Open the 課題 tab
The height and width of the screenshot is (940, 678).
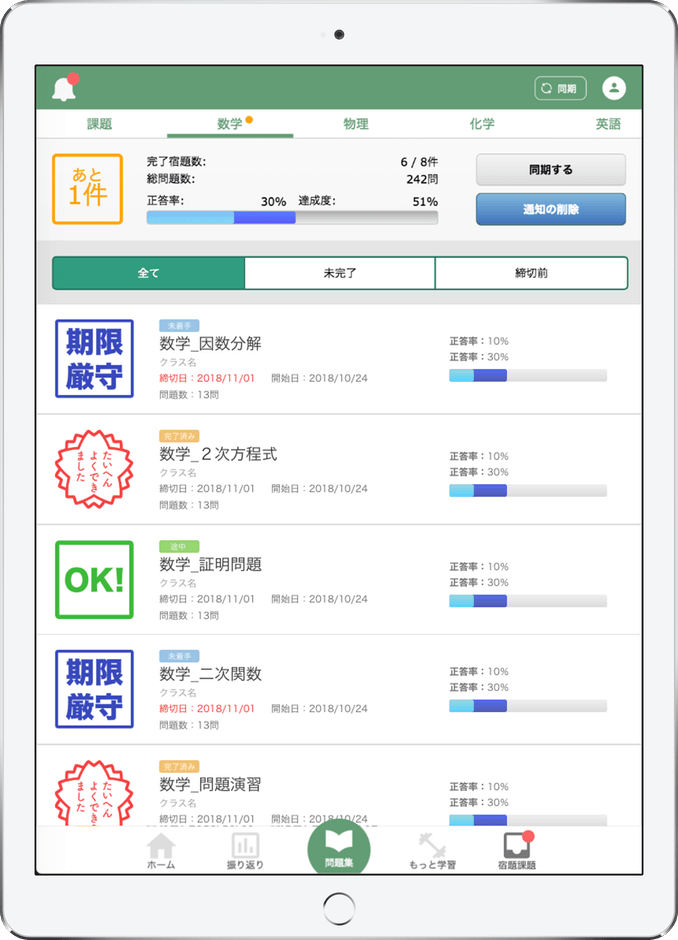pos(100,124)
